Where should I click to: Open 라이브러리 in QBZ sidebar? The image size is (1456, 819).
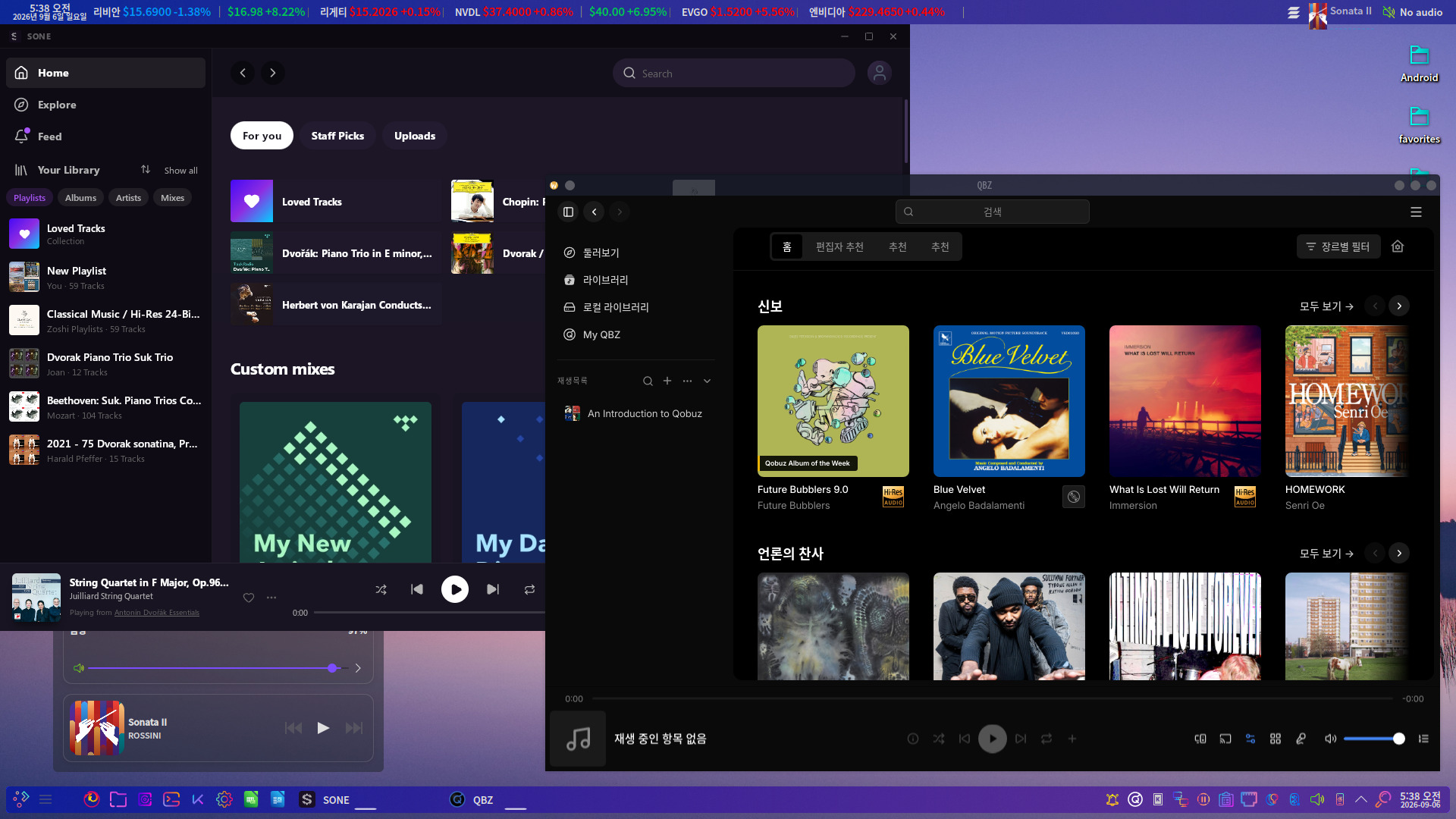click(x=635, y=280)
